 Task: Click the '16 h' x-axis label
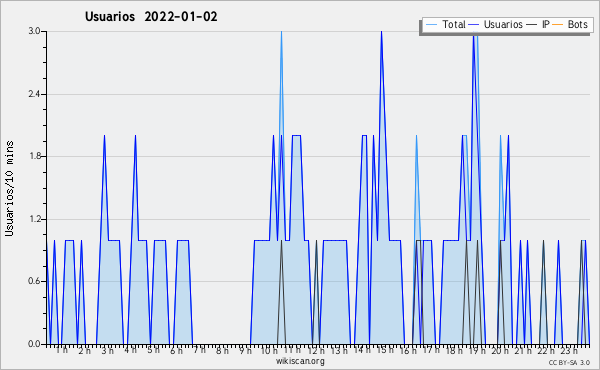[408, 350]
